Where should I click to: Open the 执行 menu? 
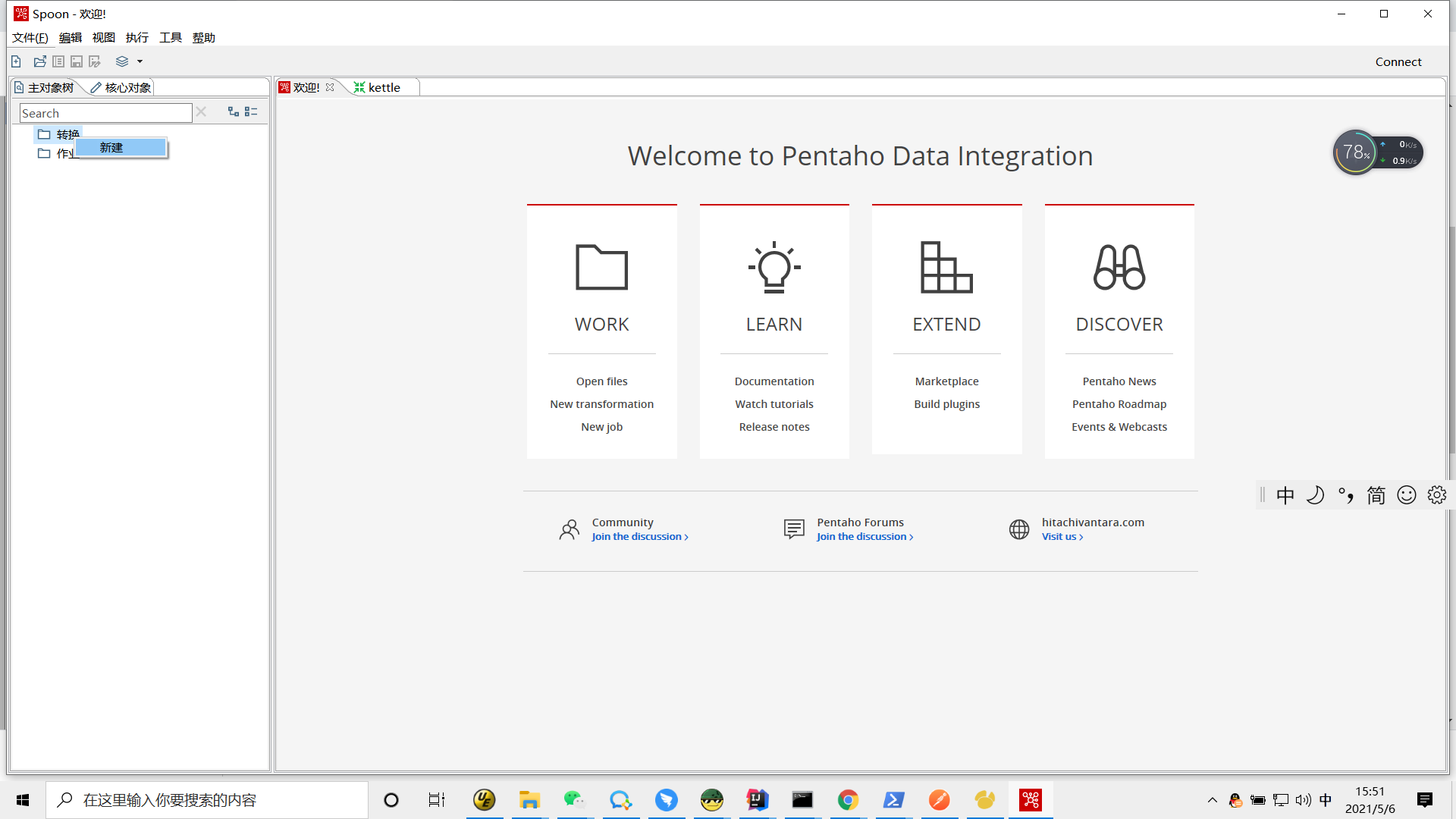click(x=137, y=38)
